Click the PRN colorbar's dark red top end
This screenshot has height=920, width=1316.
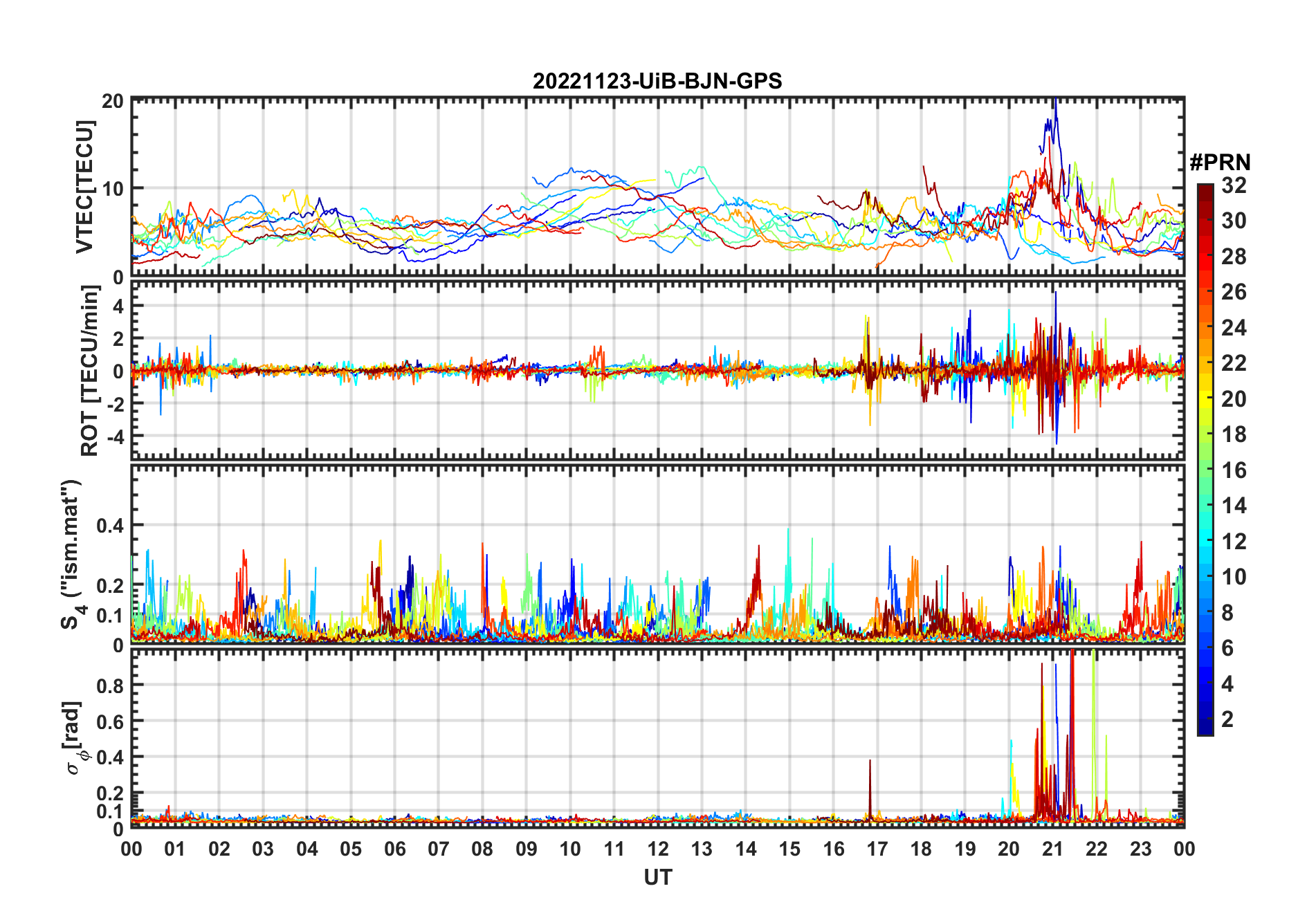pyautogui.click(x=1205, y=192)
